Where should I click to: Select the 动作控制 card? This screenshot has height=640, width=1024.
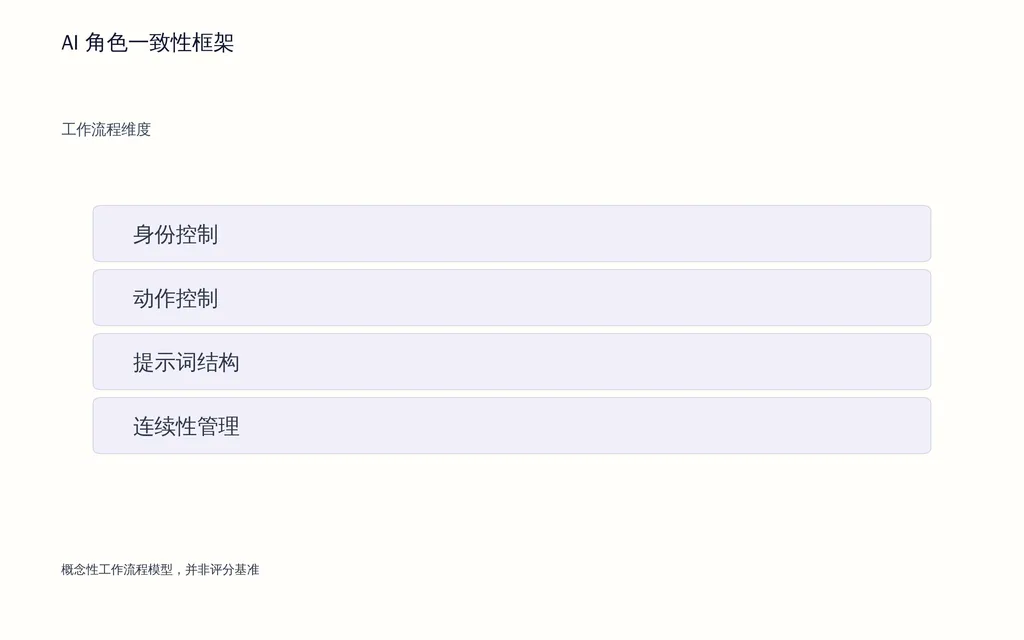coord(511,298)
